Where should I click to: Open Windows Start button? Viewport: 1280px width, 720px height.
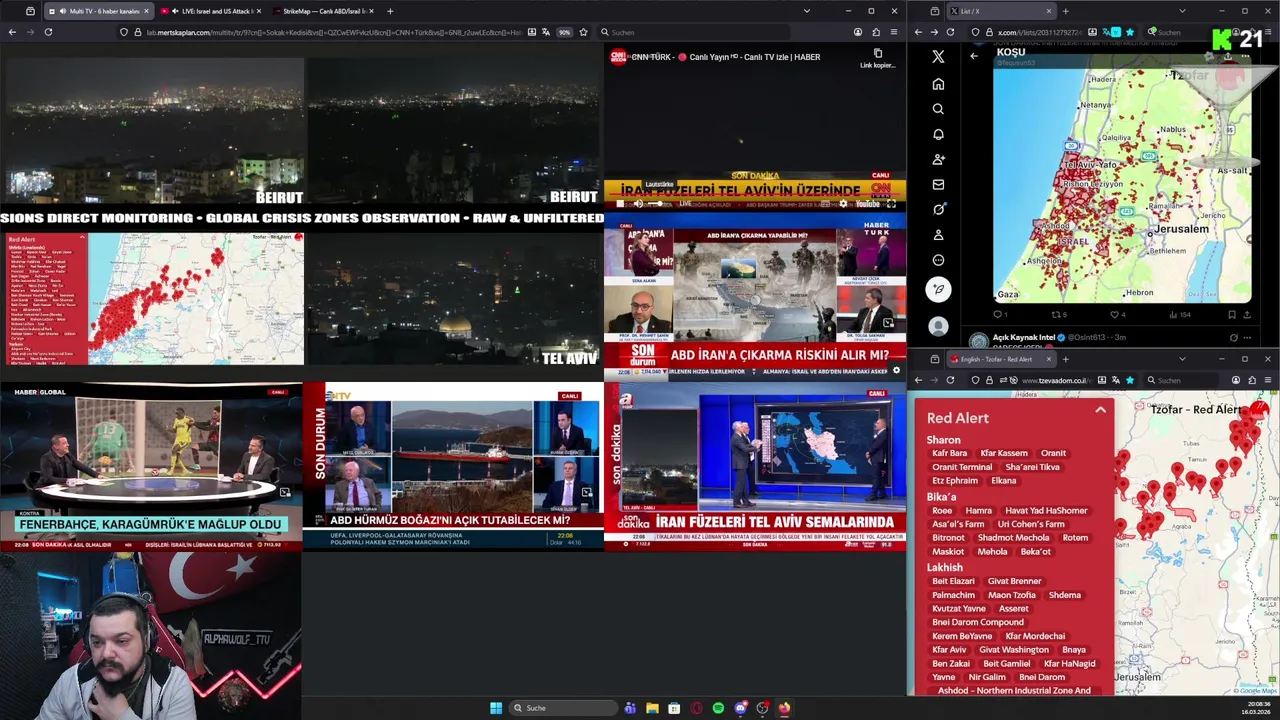point(496,708)
